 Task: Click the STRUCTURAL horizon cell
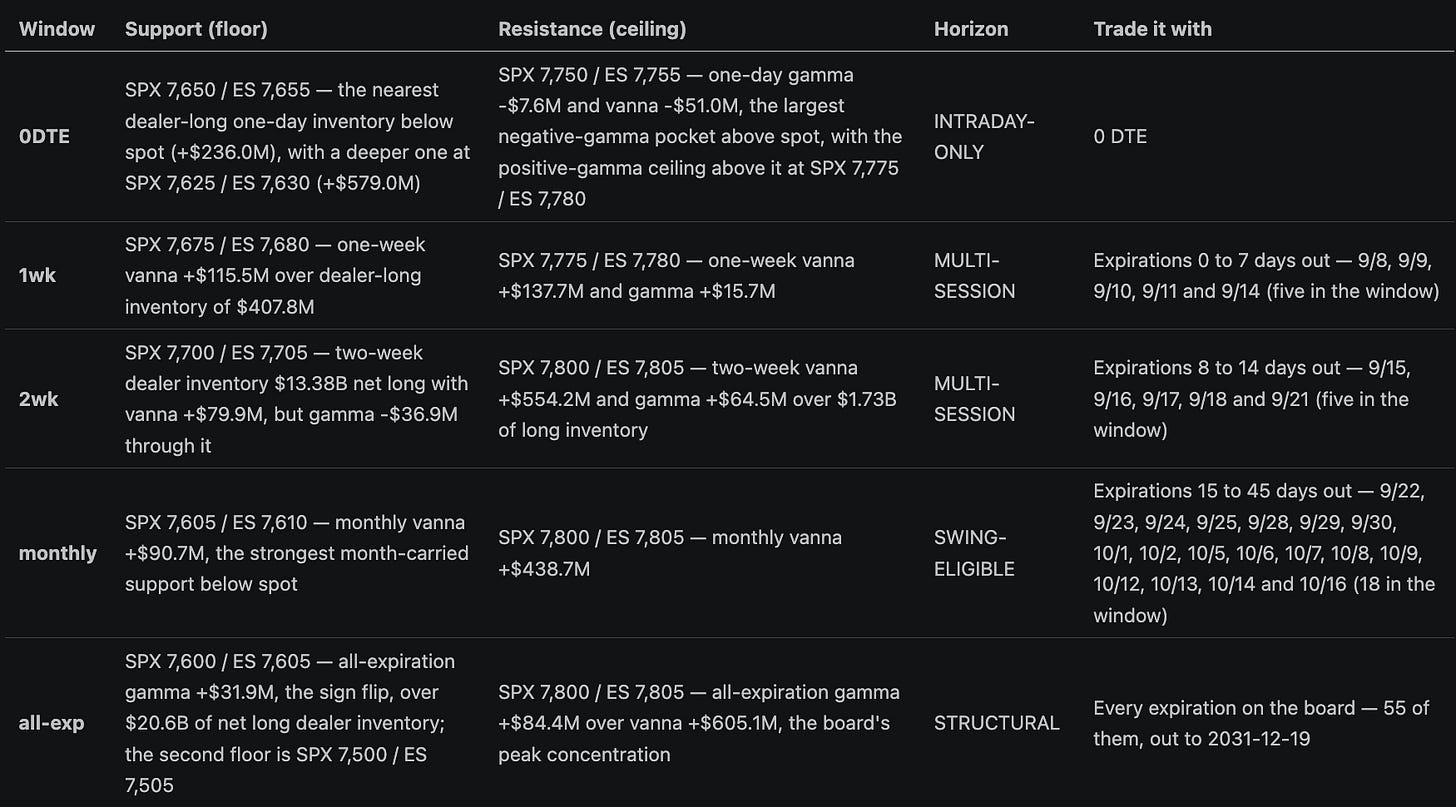click(x=997, y=723)
